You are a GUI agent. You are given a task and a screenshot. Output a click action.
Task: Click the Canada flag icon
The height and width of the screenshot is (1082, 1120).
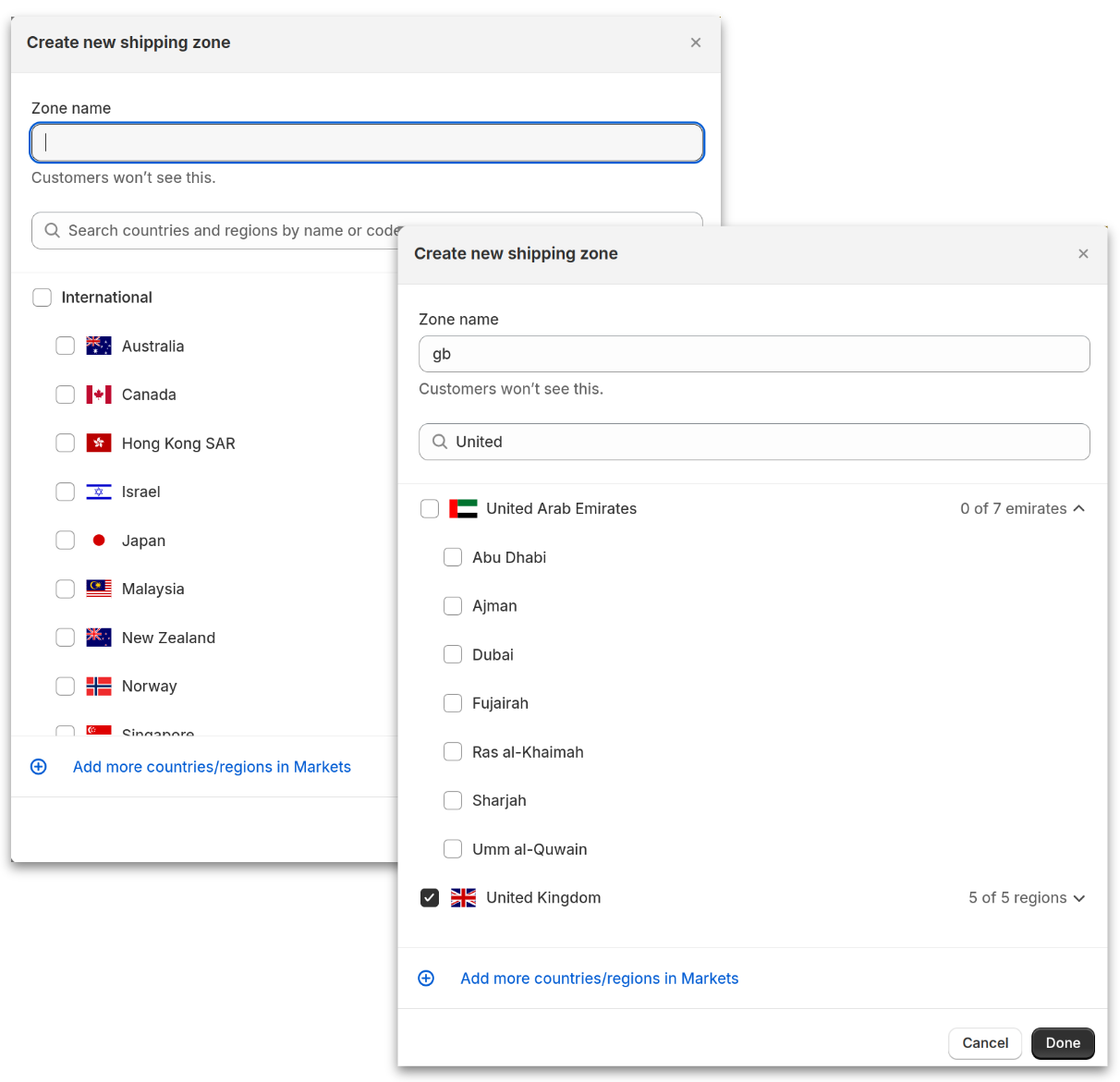[99, 395]
